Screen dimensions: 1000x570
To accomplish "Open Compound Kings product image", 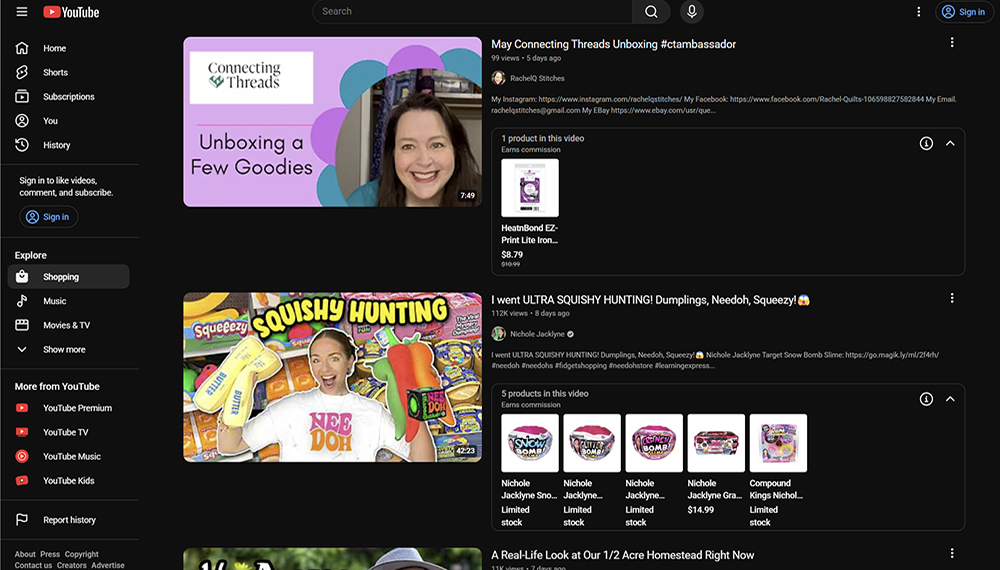I will pos(778,443).
